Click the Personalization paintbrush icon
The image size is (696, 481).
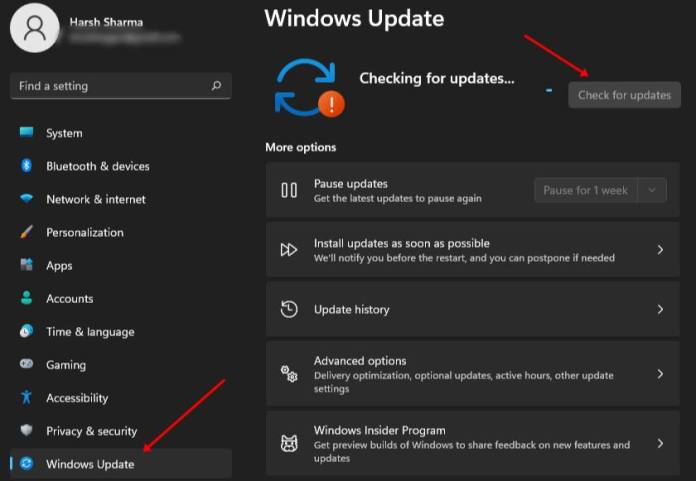coord(26,232)
